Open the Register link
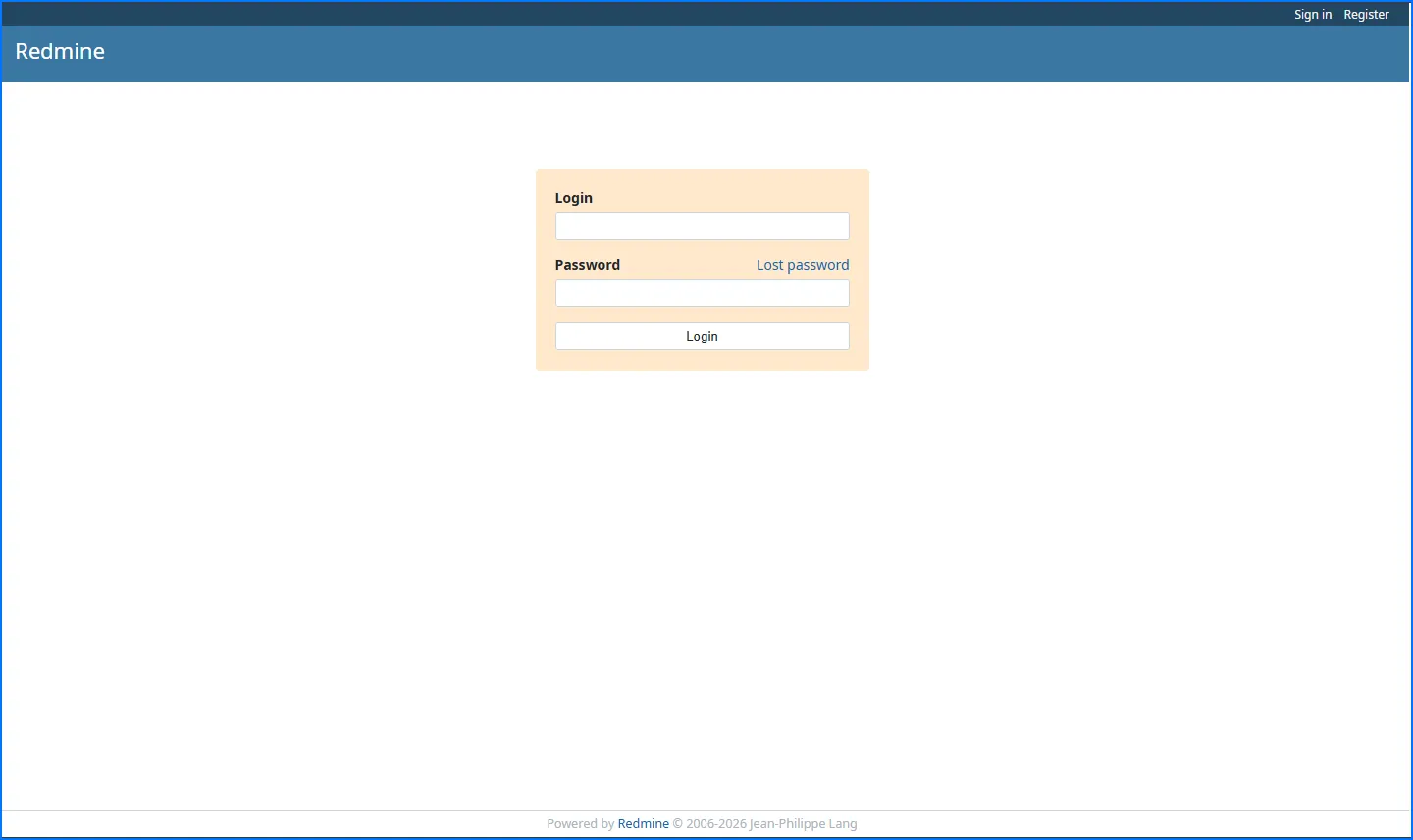 tap(1366, 14)
